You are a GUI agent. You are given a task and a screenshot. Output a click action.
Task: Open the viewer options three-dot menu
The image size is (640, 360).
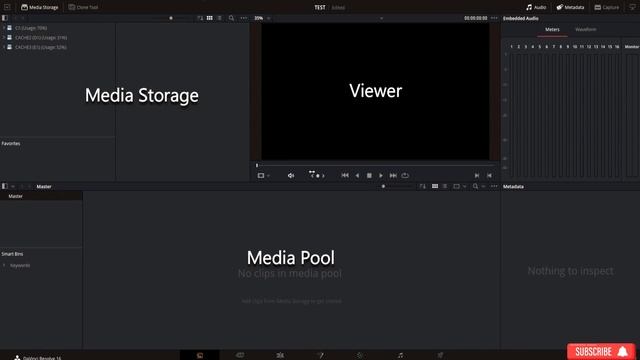point(494,18)
